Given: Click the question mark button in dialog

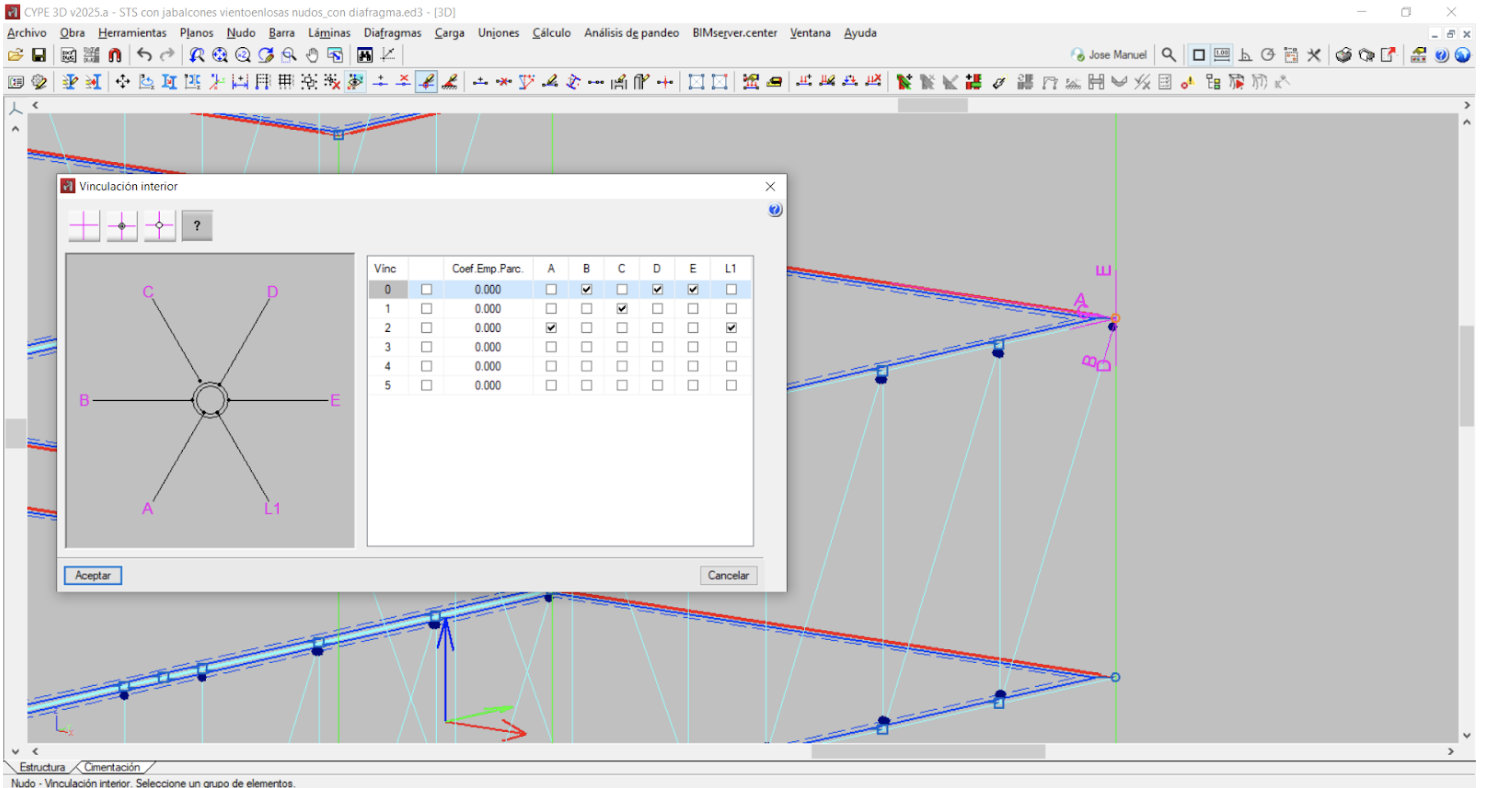Looking at the screenshot, I should [197, 226].
